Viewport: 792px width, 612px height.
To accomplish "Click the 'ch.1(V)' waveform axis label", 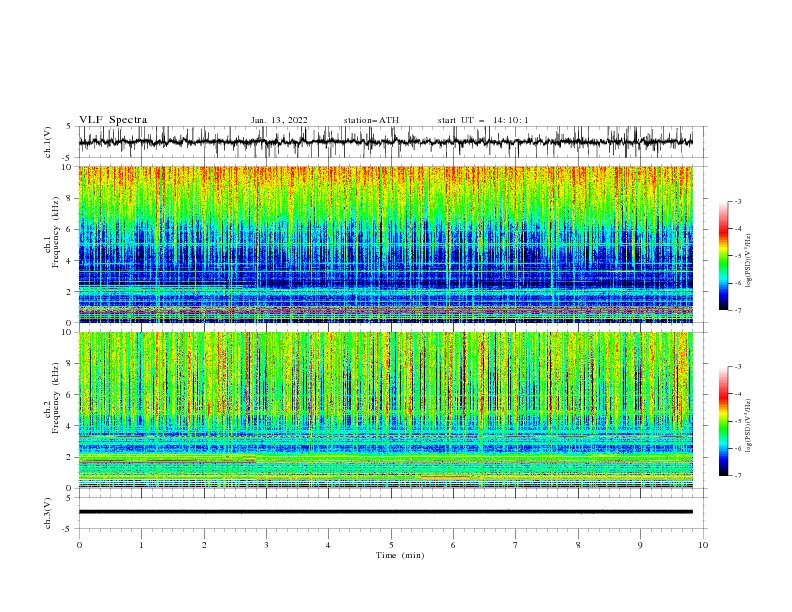I will pos(48,142).
